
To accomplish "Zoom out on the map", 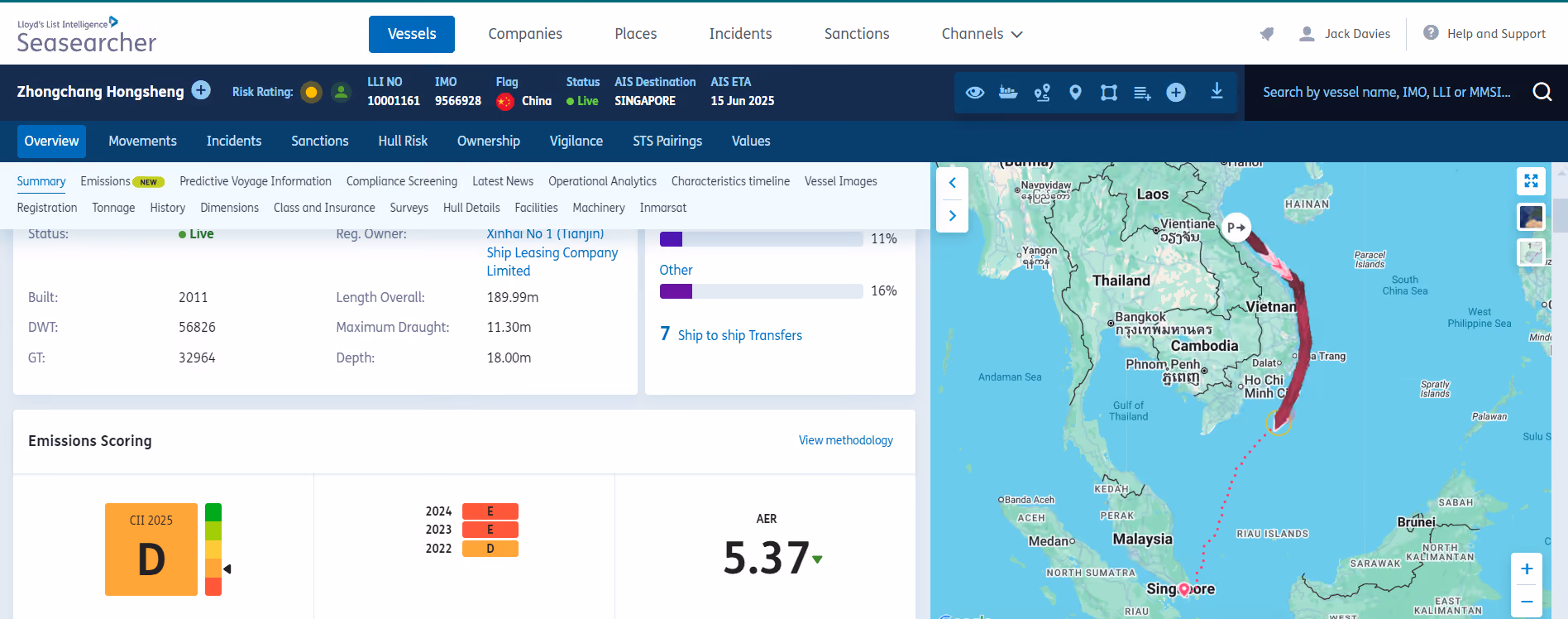I will click(x=1527, y=602).
